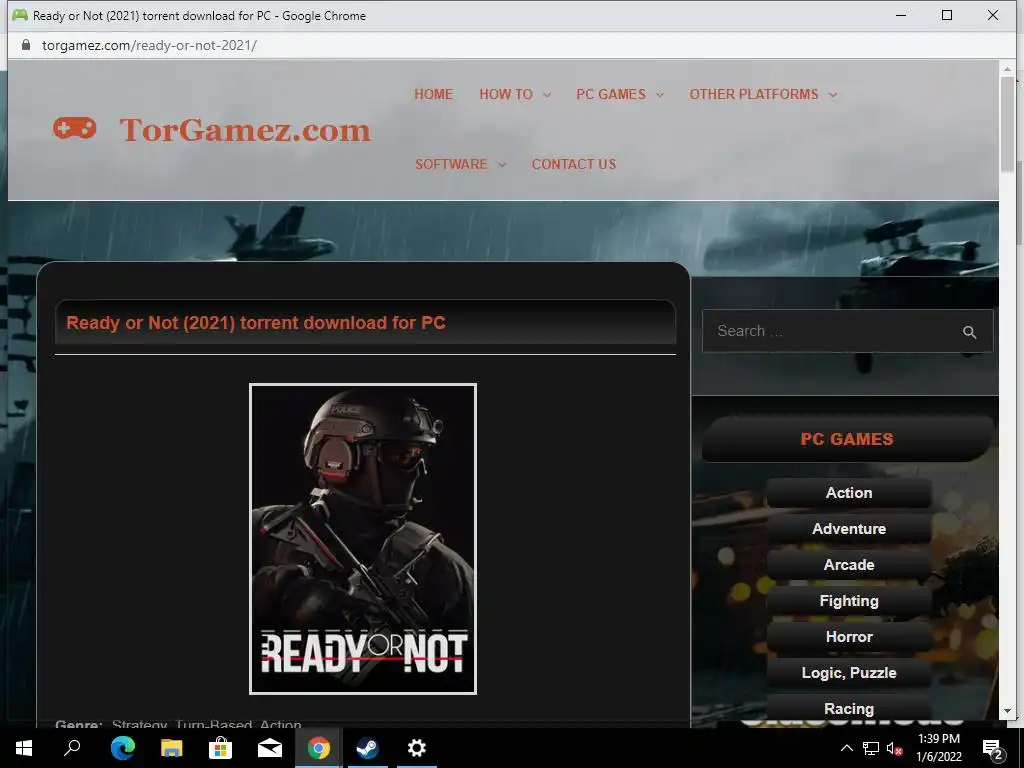Open Settings gear in taskbar
Viewport: 1024px width, 768px height.
click(x=417, y=748)
